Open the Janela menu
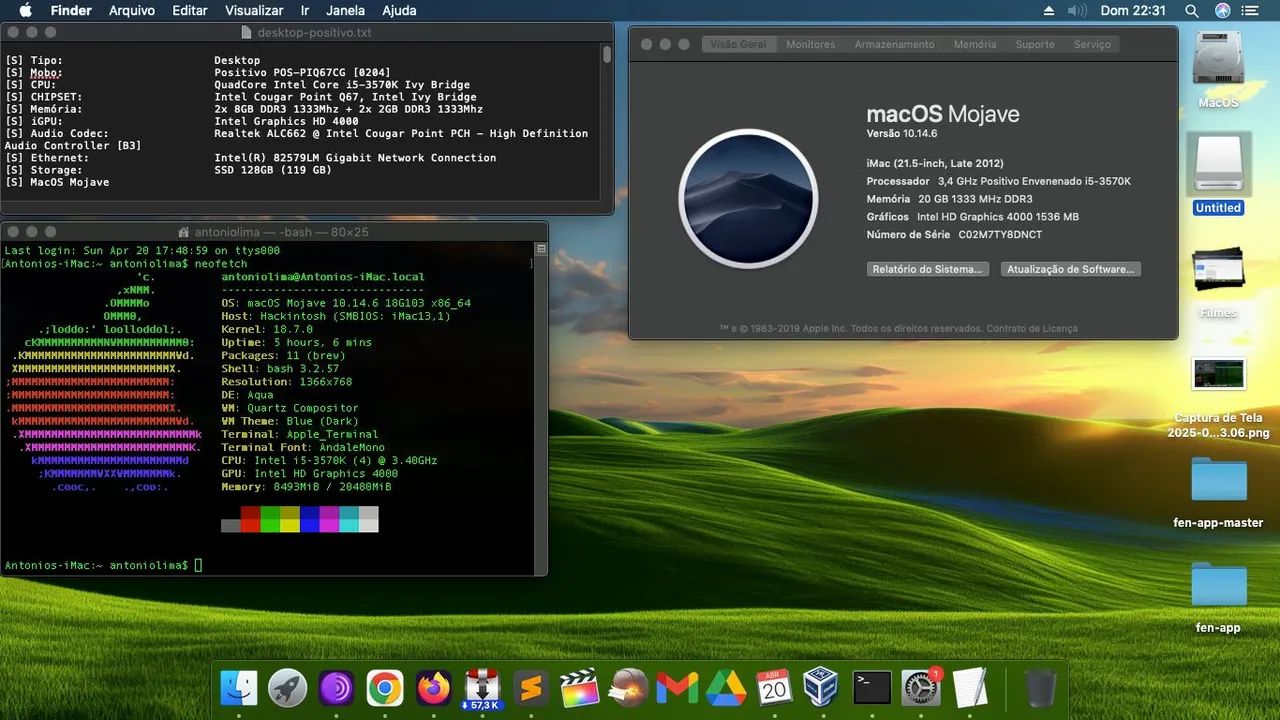1280x720 pixels. pyautogui.click(x=346, y=11)
